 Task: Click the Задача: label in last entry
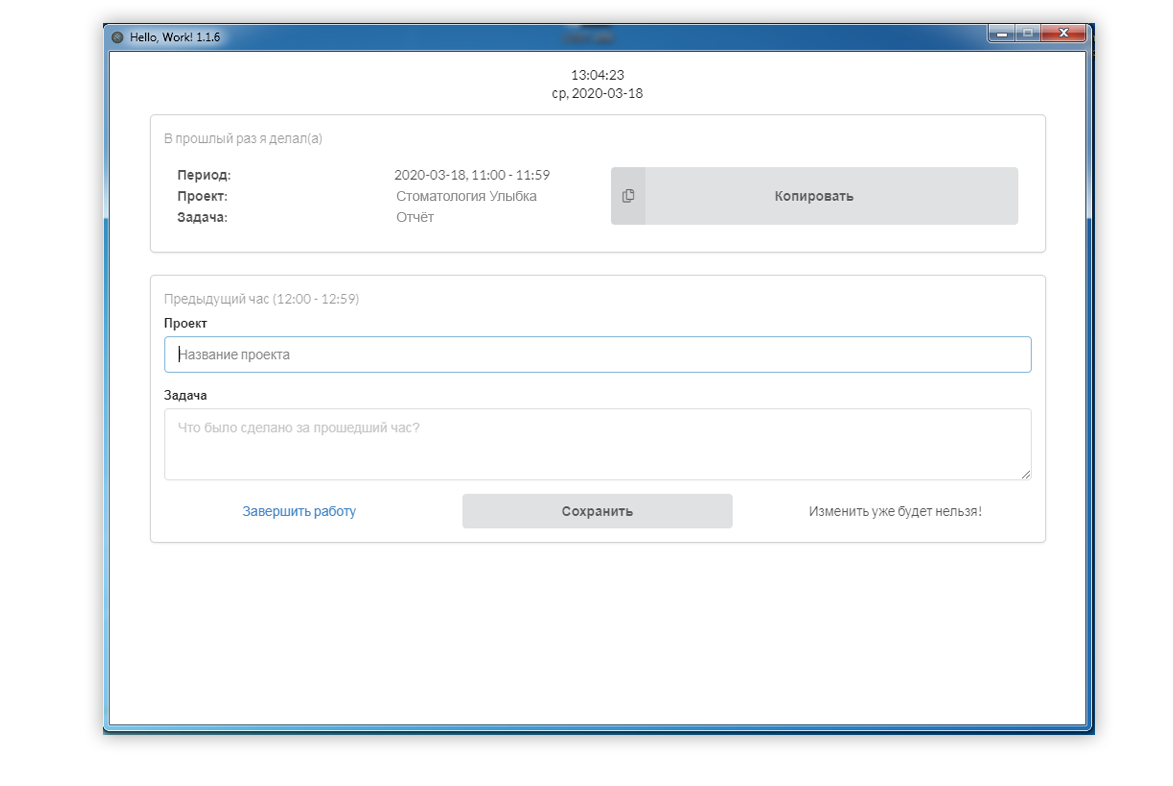(202, 217)
